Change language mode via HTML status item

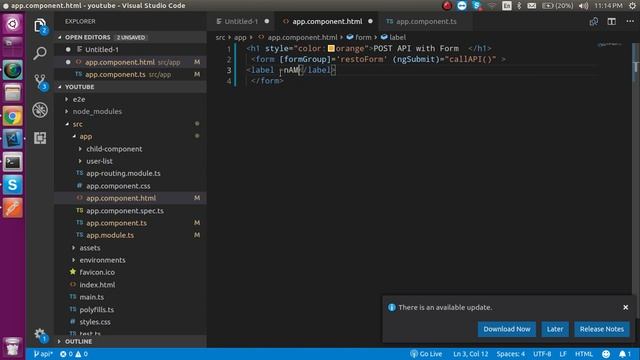click(584, 354)
